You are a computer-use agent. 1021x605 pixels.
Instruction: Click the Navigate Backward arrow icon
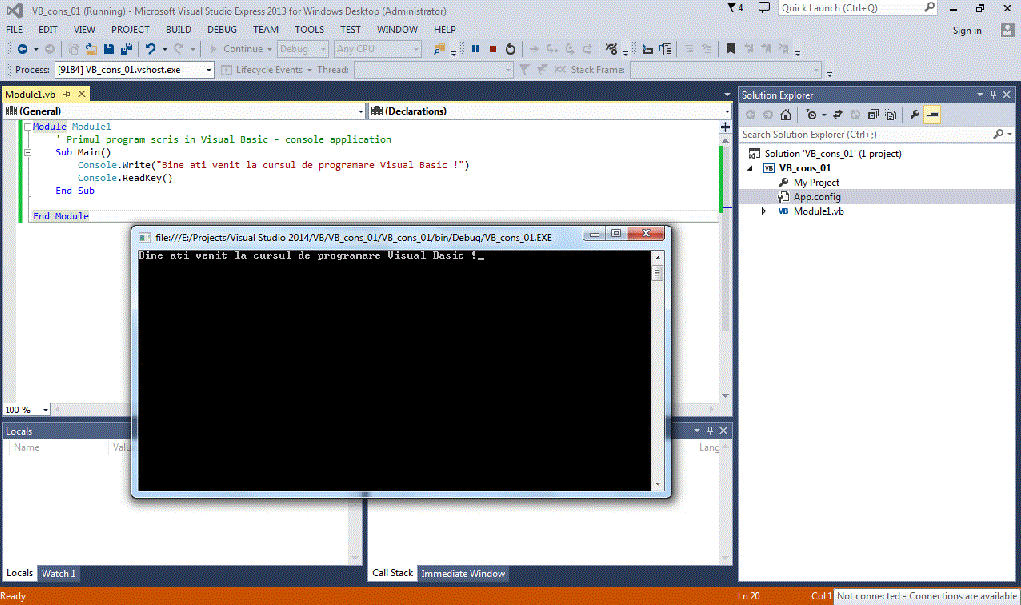23,49
